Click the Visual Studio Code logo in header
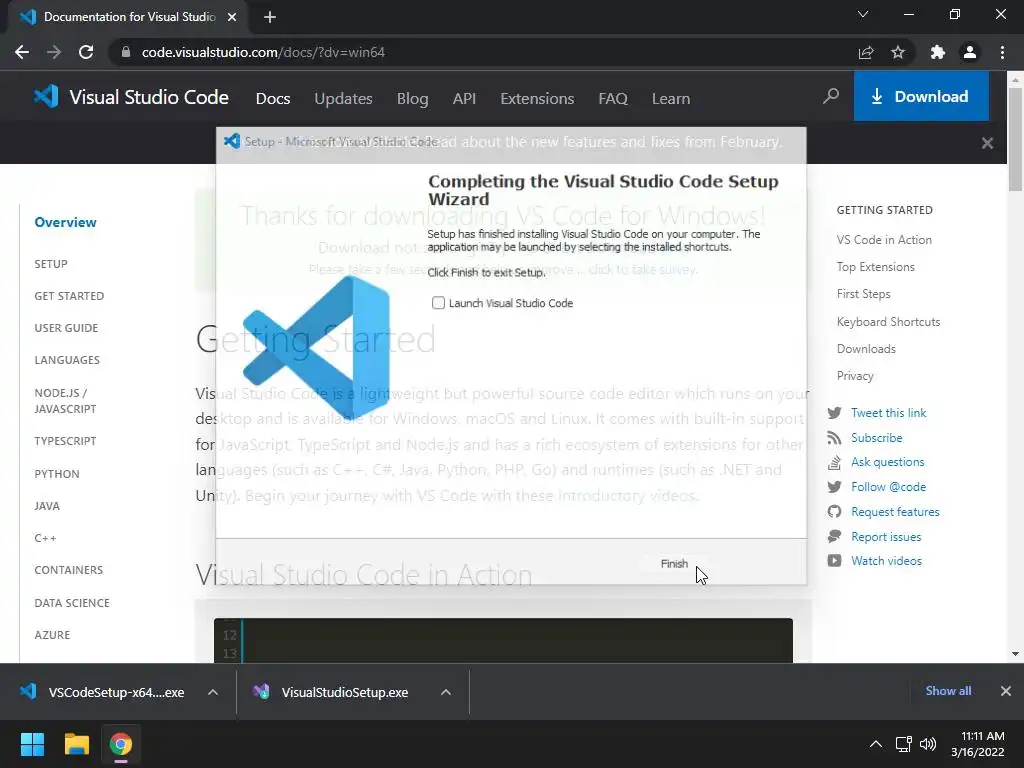 point(131,97)
